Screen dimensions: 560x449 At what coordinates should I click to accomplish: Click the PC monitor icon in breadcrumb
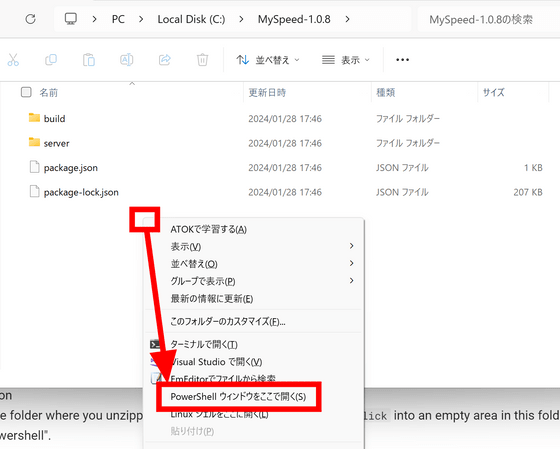click(x=71, y=19)
